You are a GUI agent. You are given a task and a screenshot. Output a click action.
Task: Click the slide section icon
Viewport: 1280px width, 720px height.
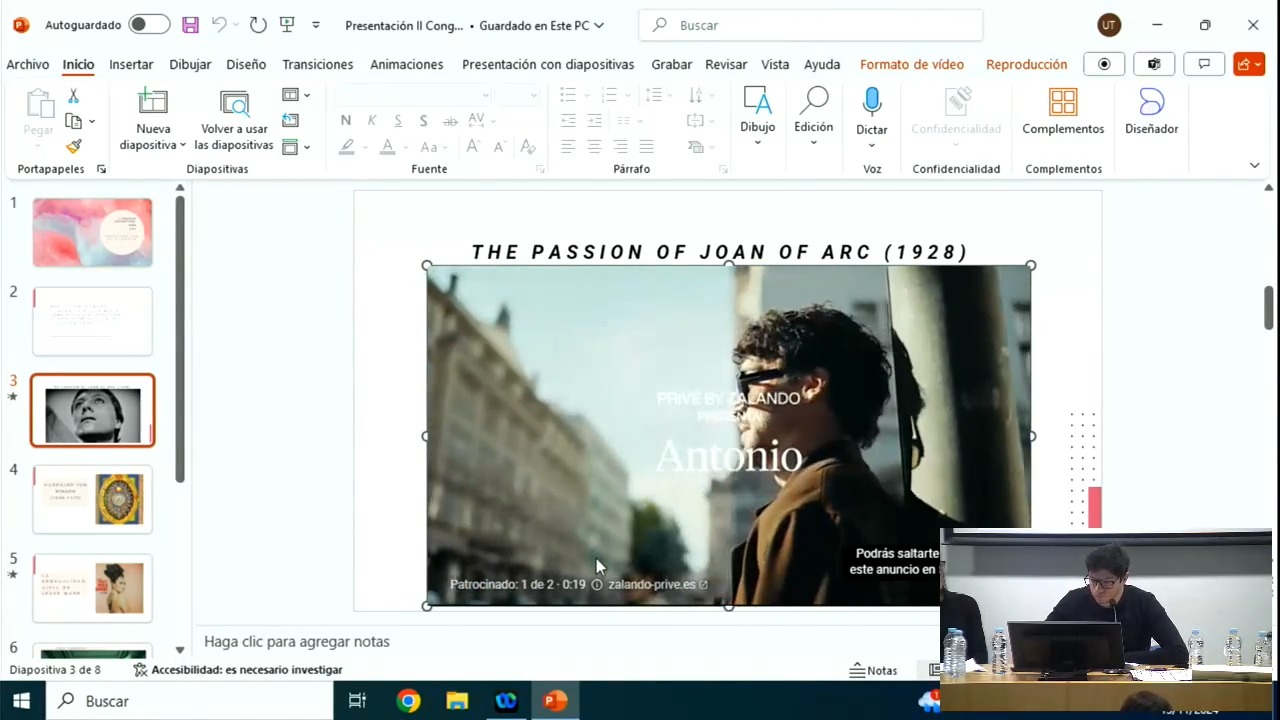coord(290,147)
